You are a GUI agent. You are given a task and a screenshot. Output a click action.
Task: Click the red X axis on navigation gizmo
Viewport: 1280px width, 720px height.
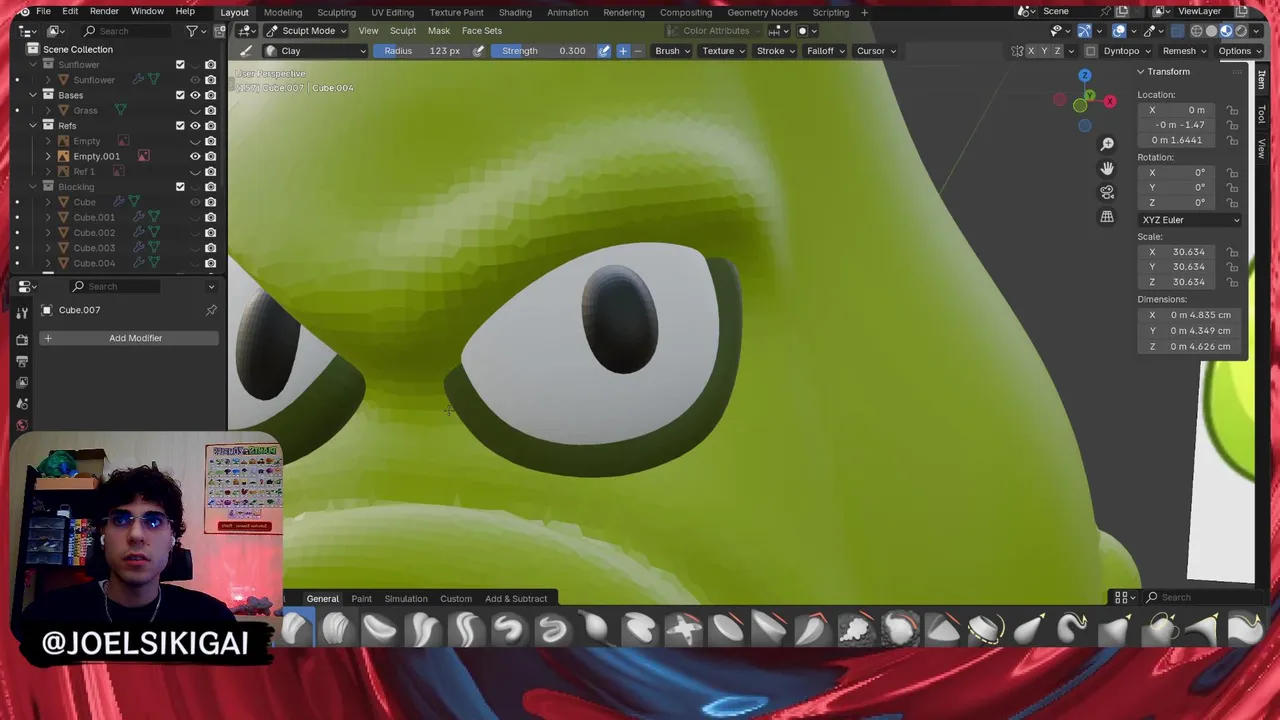coord(1110,101)
